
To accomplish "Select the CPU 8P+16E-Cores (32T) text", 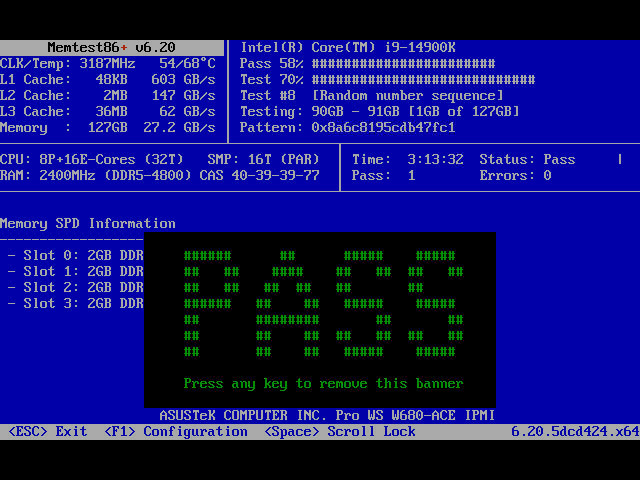I will [92, 159].
